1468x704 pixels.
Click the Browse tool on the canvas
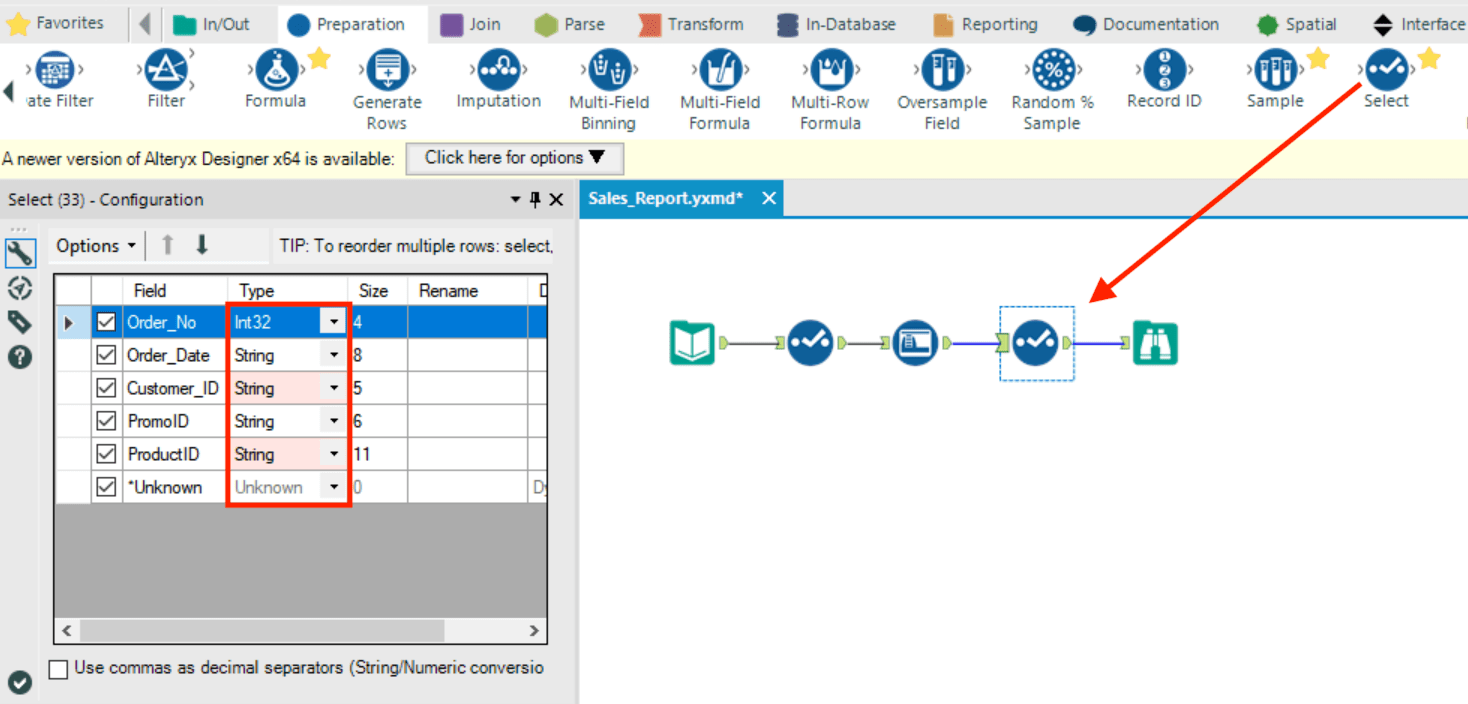click(1155, 342)
